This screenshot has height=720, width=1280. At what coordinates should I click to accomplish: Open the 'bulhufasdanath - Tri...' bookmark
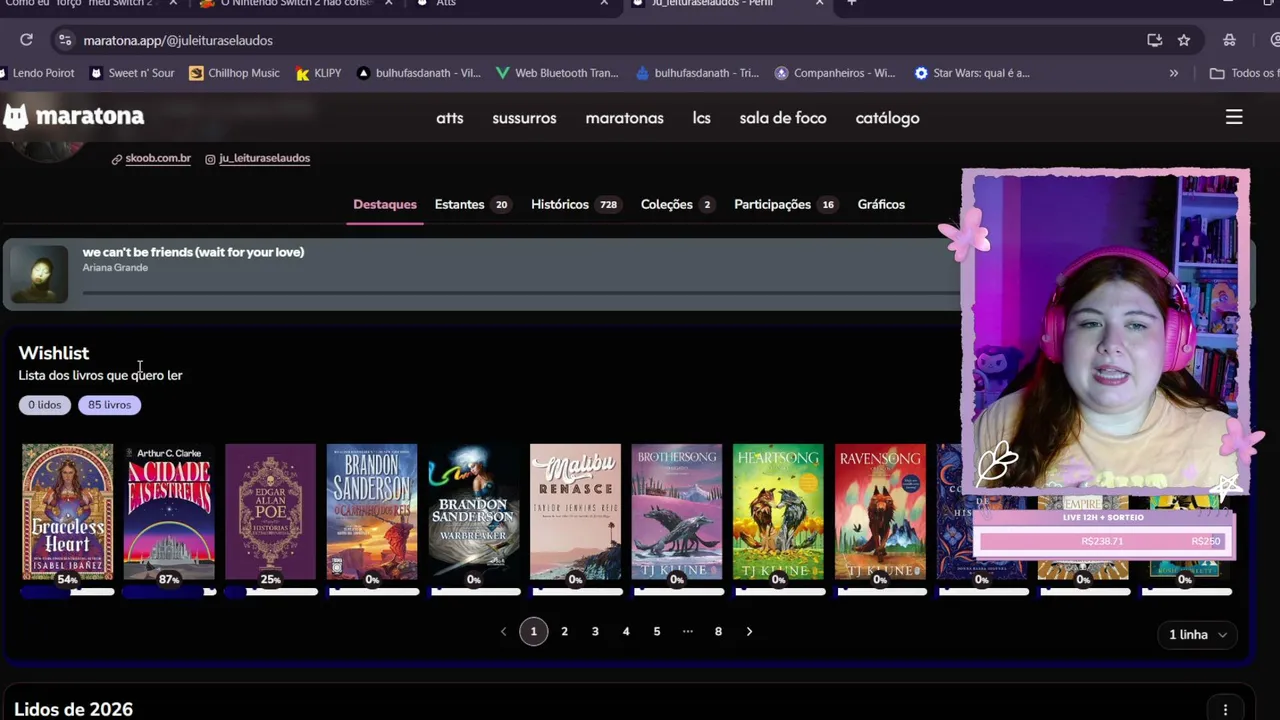697,73
